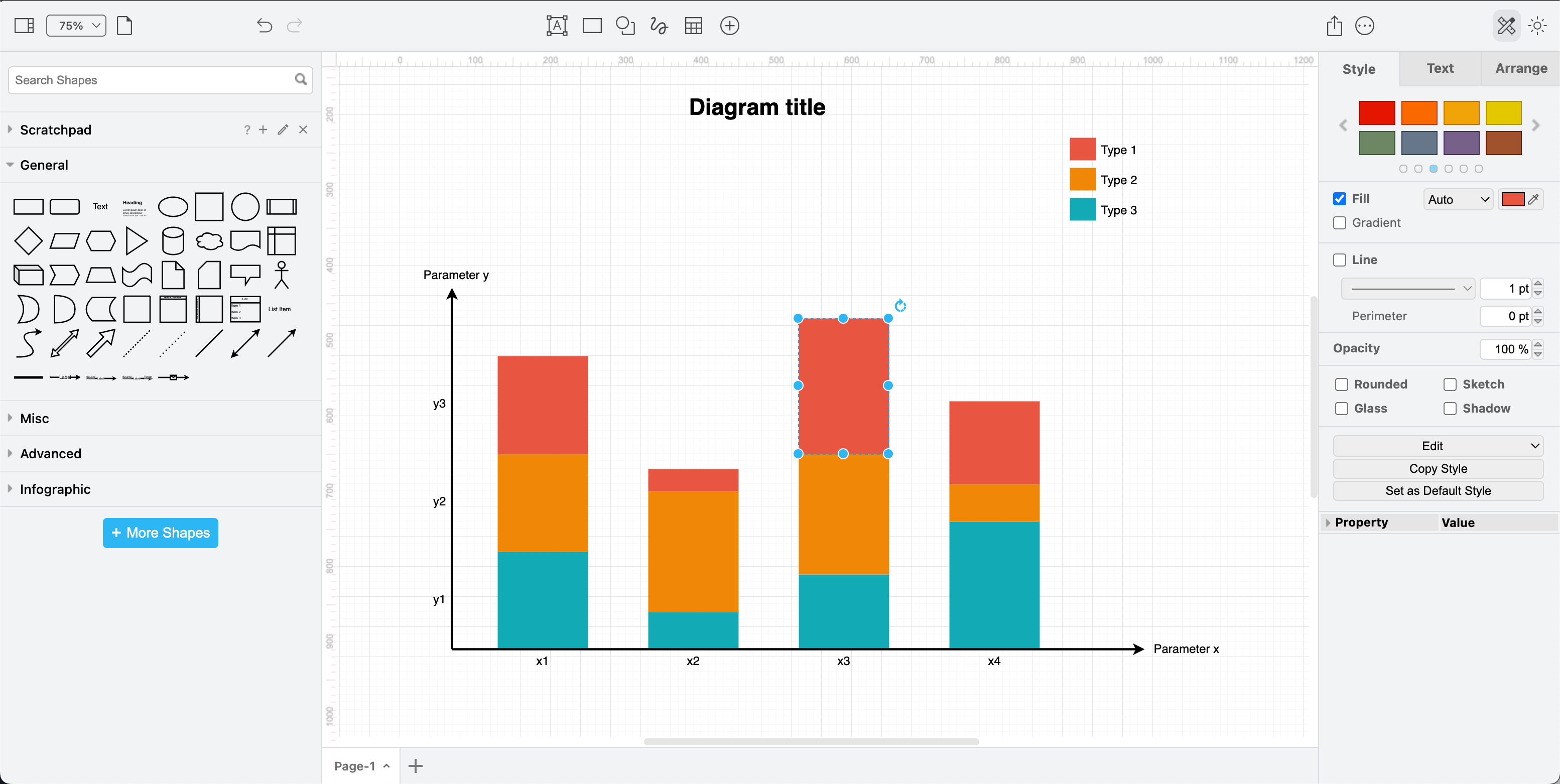Insert a table from the toolbar
The image size is (1560, 784).
pos(693,26)
